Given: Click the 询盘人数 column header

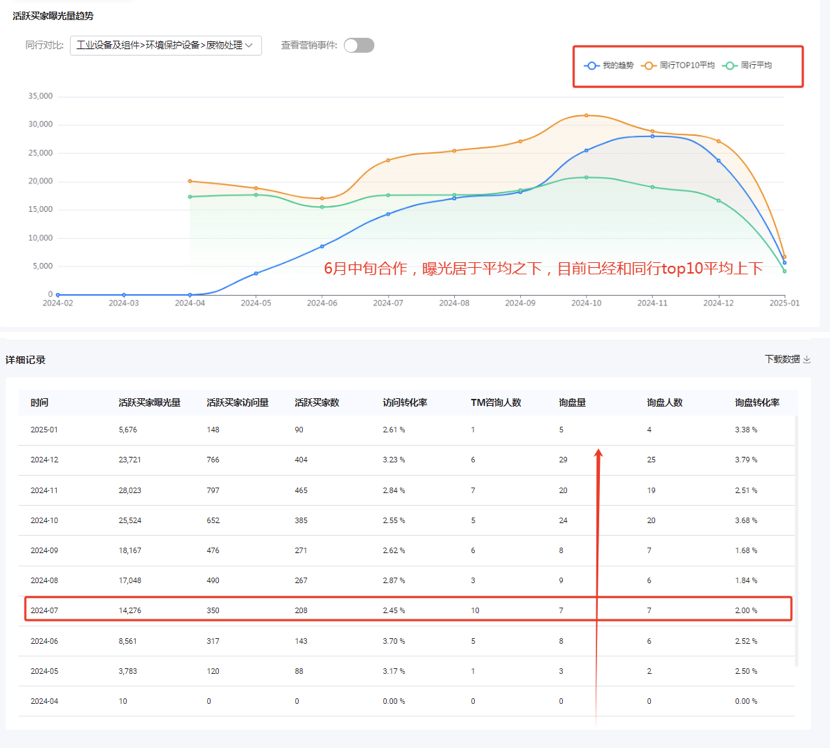Looking at the screenshot, I should point(664,402).
